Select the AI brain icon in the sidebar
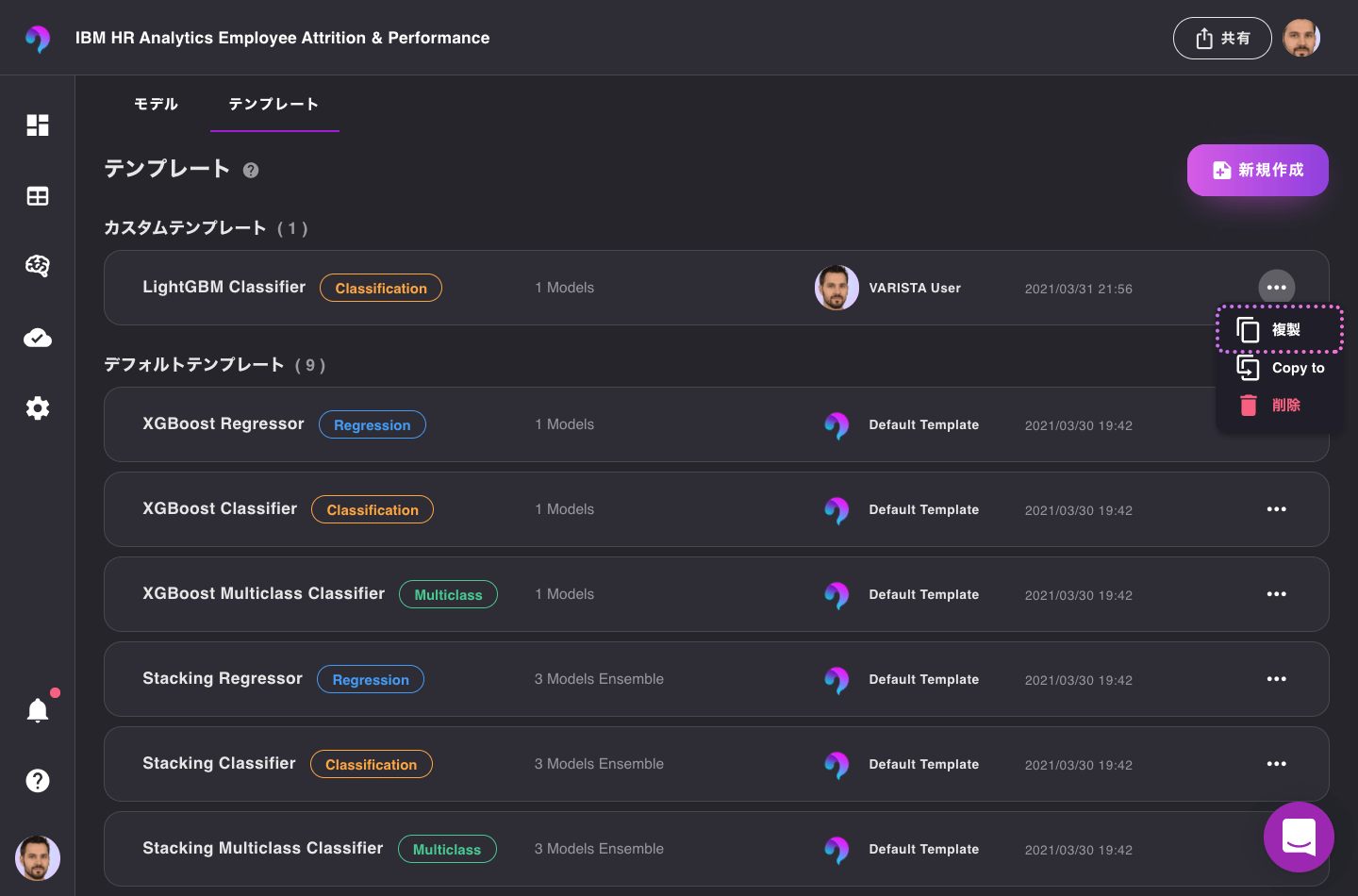1358x896 pixels. click(38, 266)
